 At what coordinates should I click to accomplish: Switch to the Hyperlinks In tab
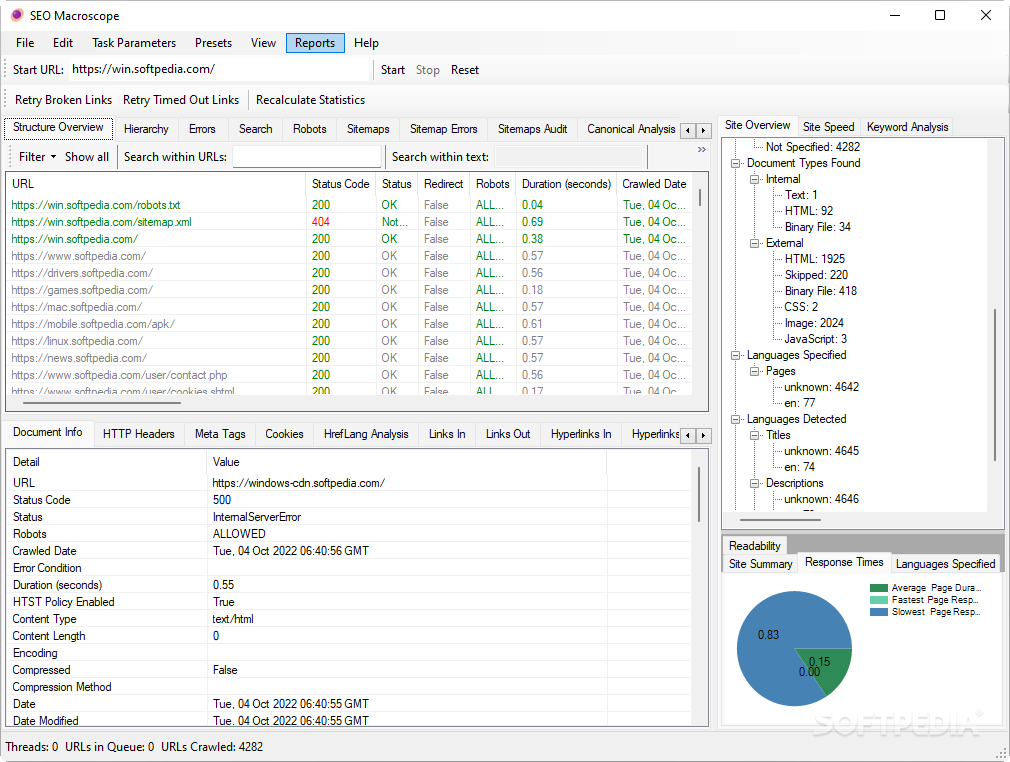tap(581, 434)
